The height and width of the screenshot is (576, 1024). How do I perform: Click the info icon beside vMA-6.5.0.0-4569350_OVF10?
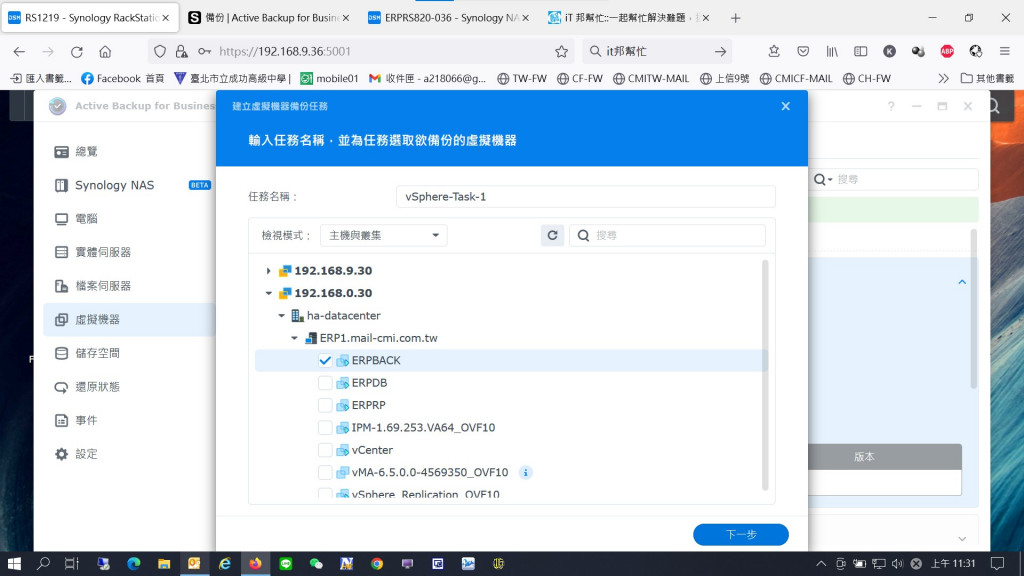(x=526, y=472)
